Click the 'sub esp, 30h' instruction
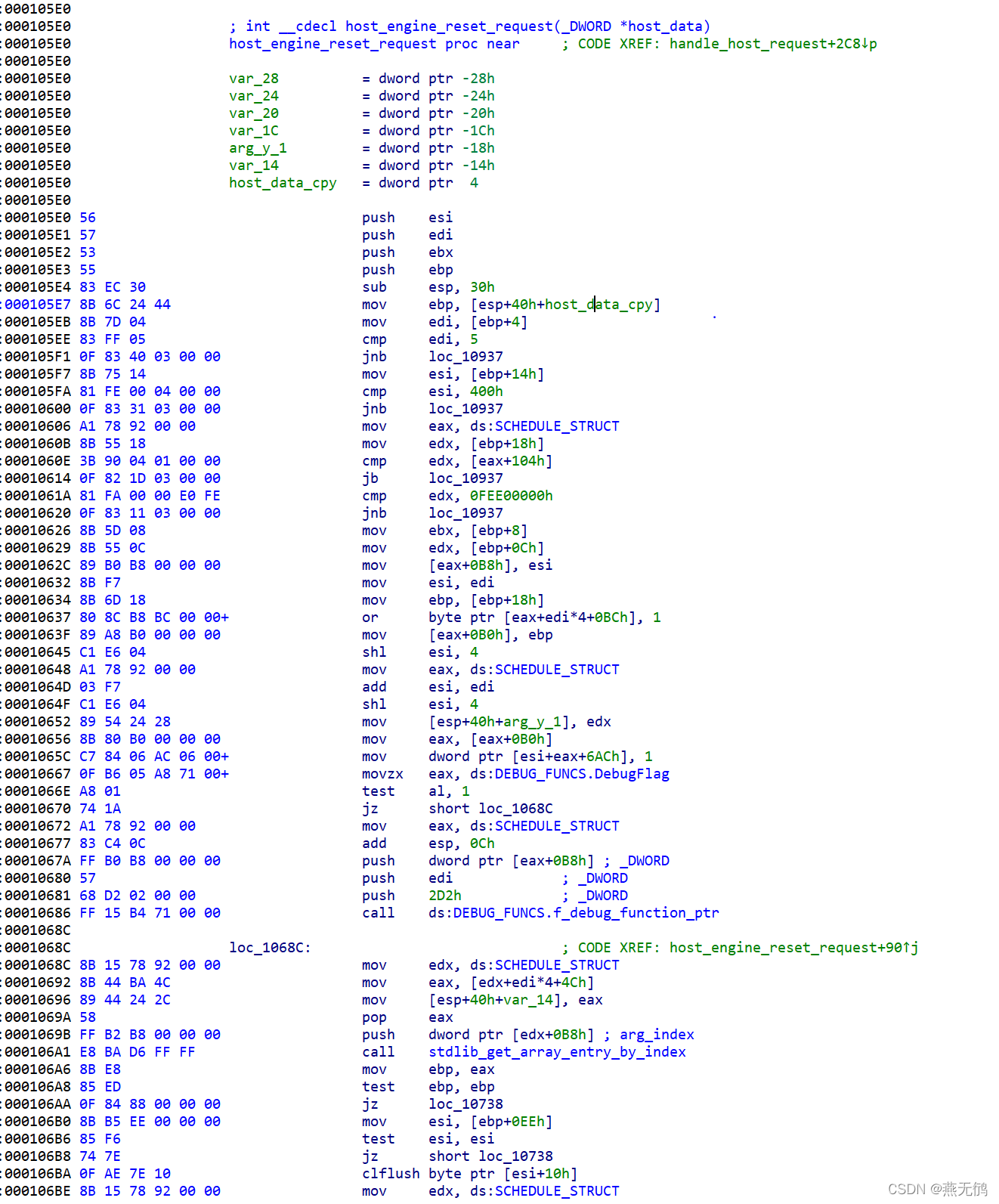The height and width of the screenshot is (1204, 999). coord(428,287)
